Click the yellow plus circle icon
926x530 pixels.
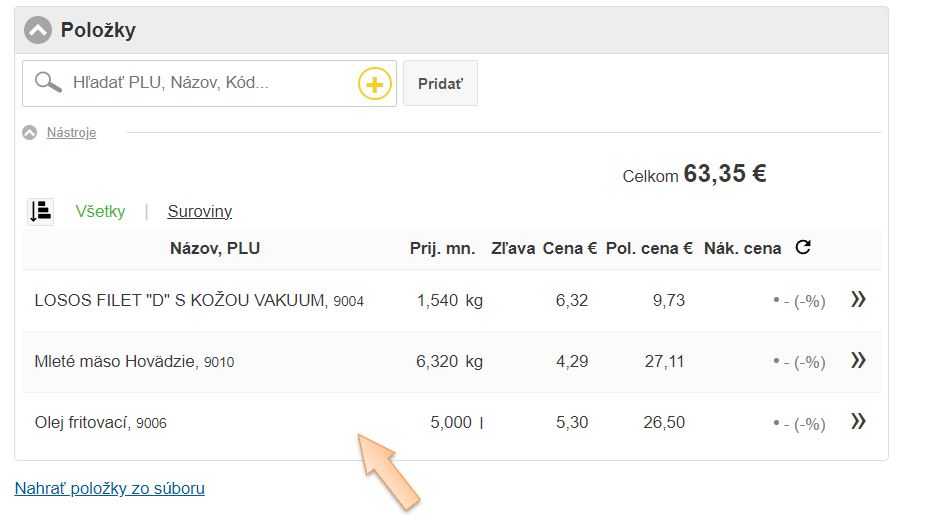(x=374, y=84)
